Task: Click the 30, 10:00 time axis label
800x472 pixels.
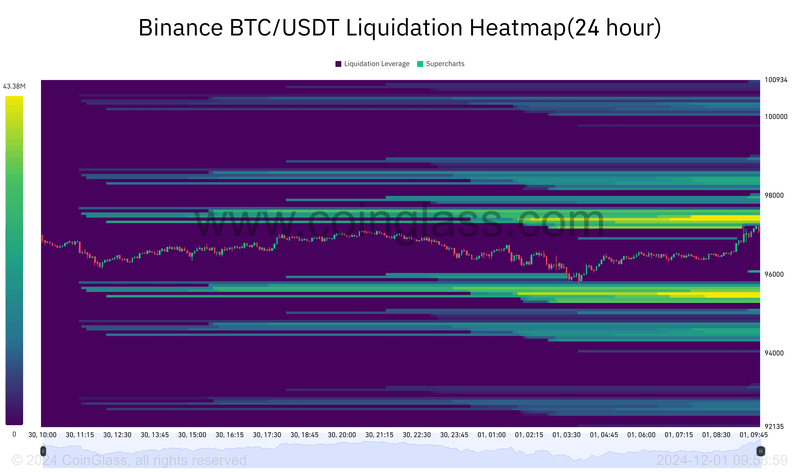Action: [x=42, y=435]
